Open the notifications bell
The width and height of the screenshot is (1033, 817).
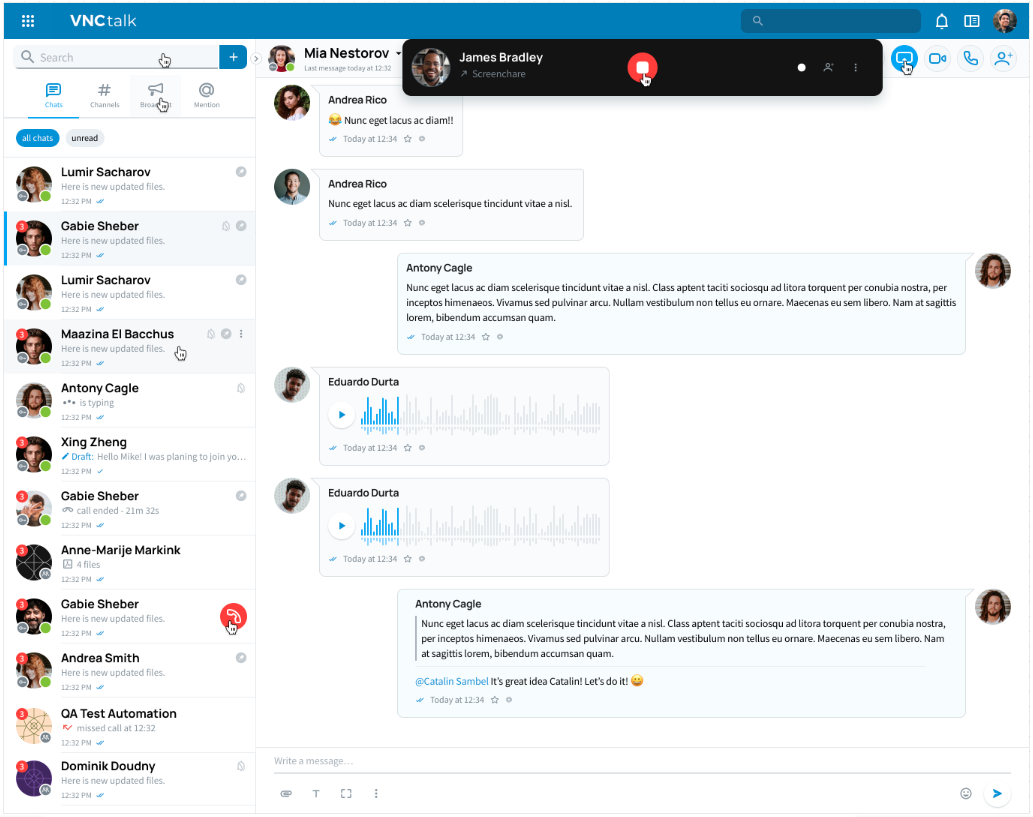coord(941,21)
